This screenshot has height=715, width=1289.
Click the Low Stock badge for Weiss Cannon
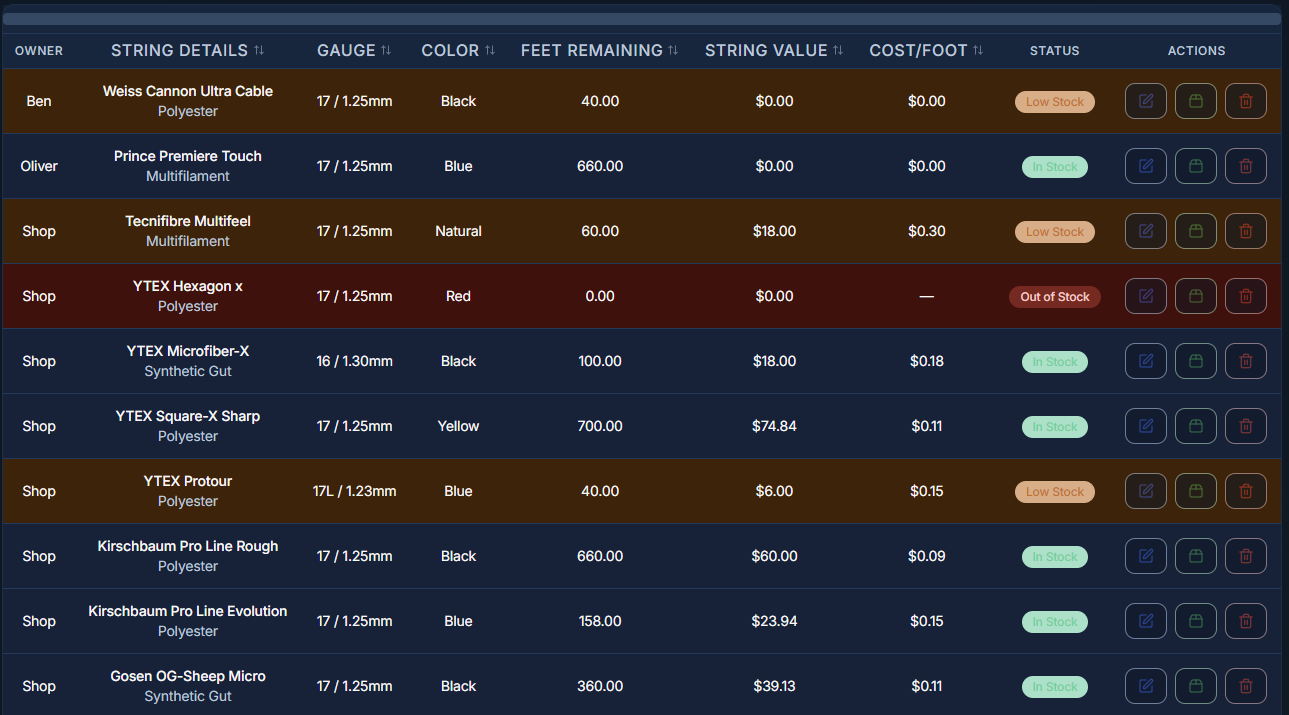[x=1055, y=102]
